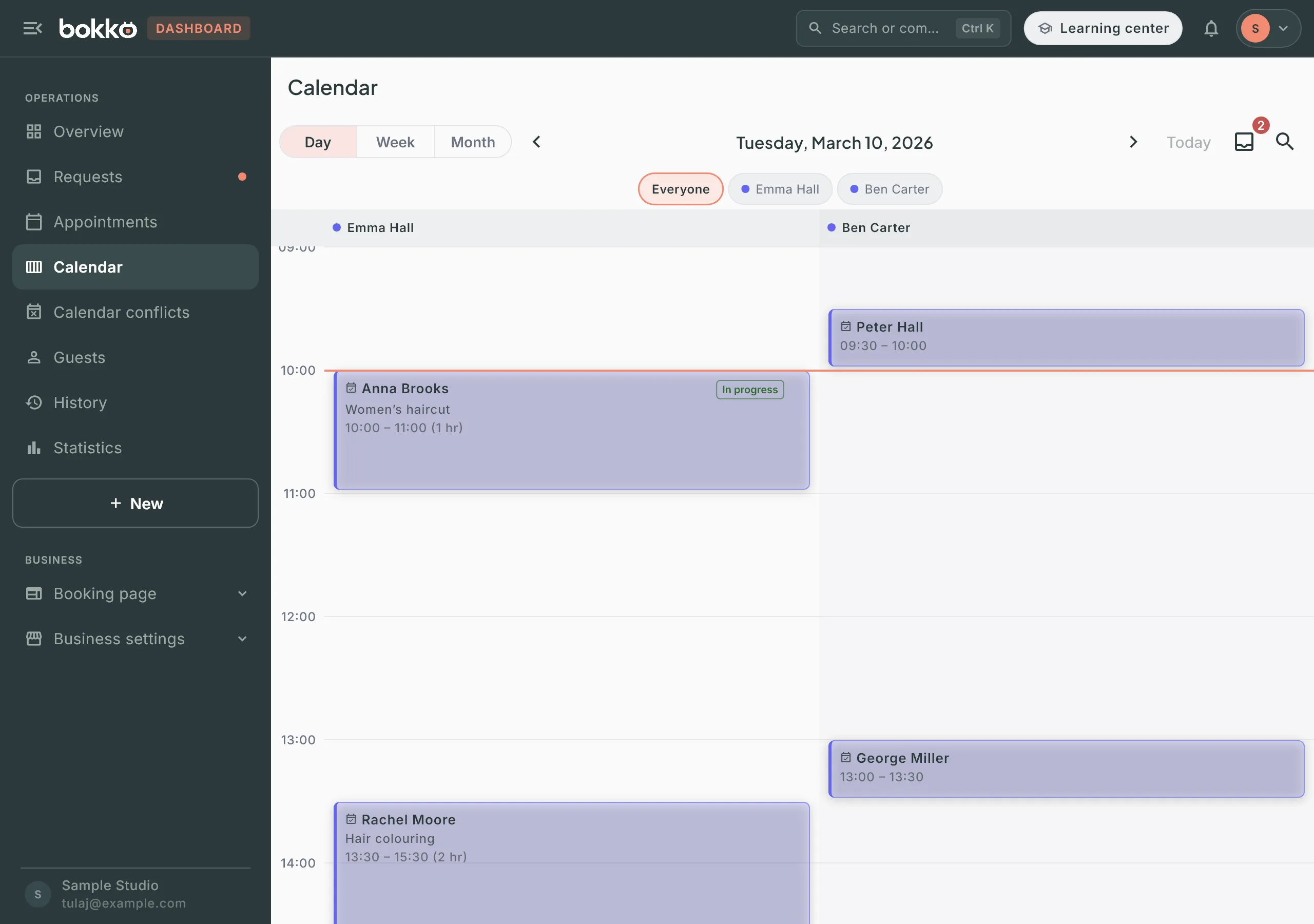Viewport: 1314px width, 924px height.
Task: Open Anna Brooks appointment
Action: pyautogui.click(x=572, y=431)
